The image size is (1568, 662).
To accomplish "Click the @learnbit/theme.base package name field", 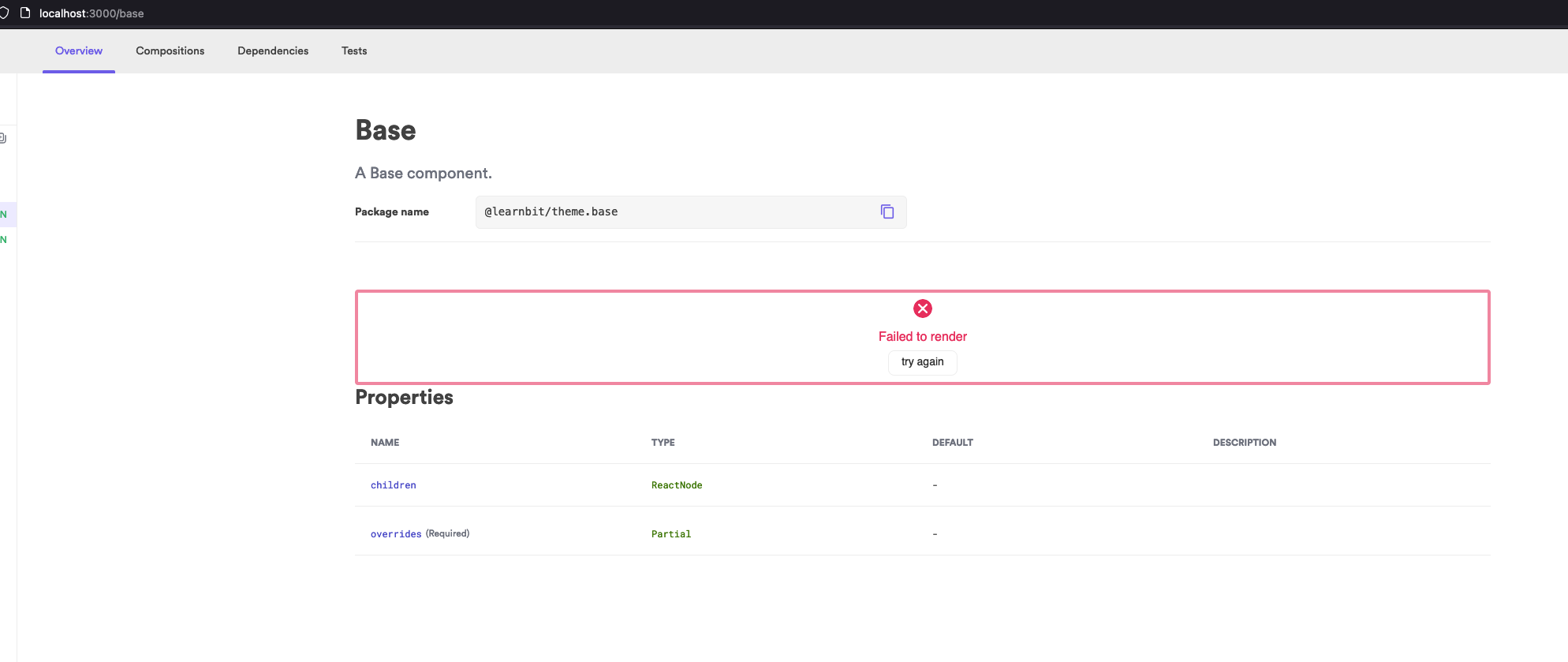I will coord(691,212).
